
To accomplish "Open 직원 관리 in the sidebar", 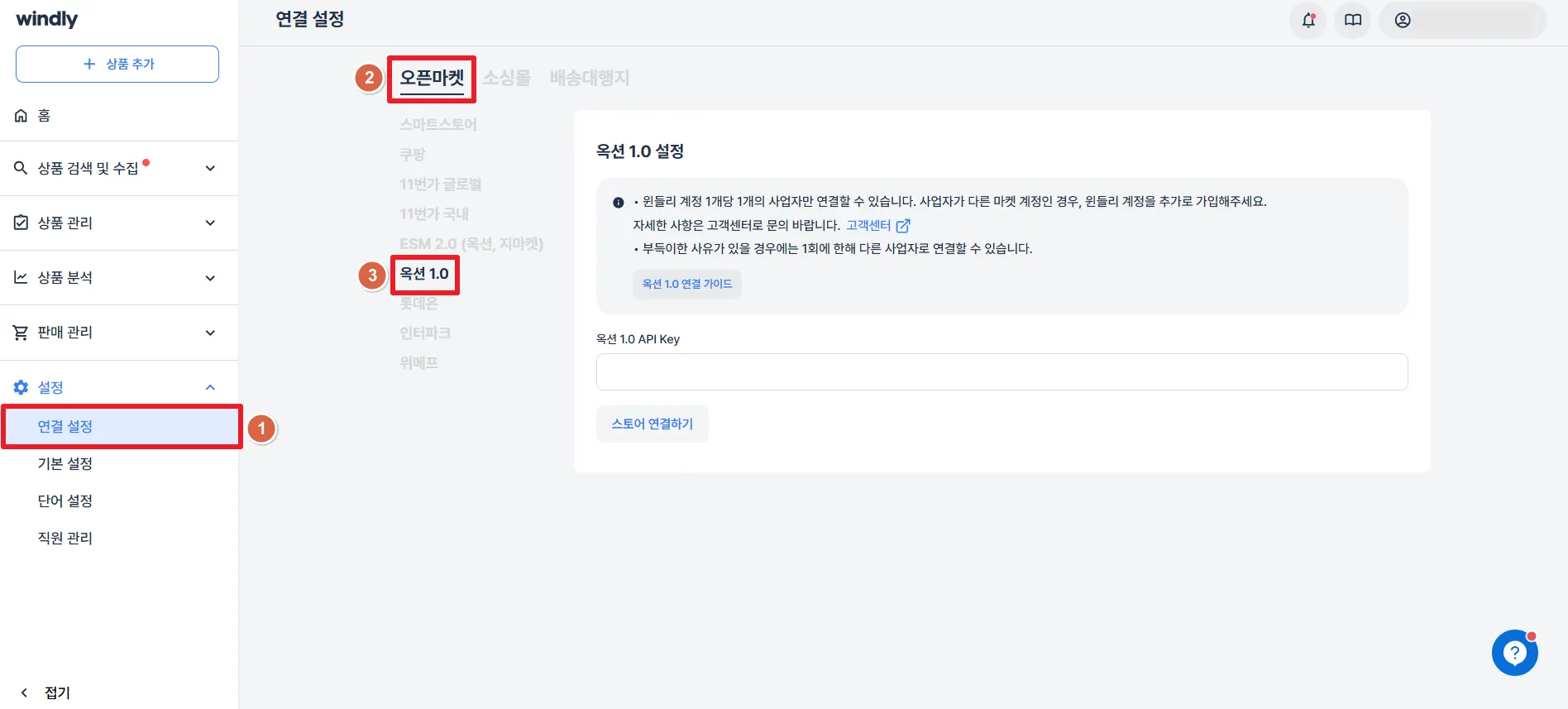I will click(65, 538).
